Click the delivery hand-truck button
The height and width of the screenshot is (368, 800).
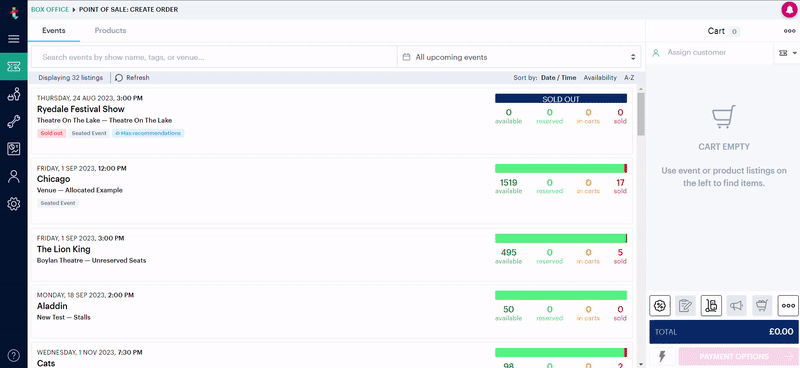(x=711, y=306)
